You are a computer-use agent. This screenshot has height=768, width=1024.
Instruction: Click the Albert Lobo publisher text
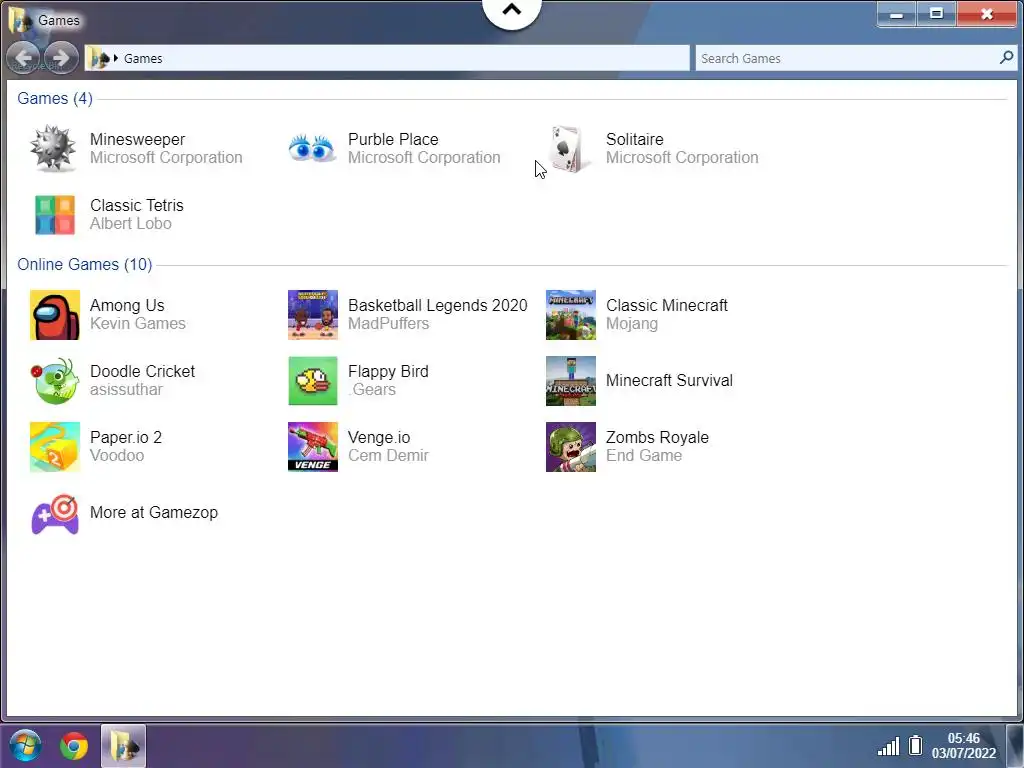(x=131, y=223)
